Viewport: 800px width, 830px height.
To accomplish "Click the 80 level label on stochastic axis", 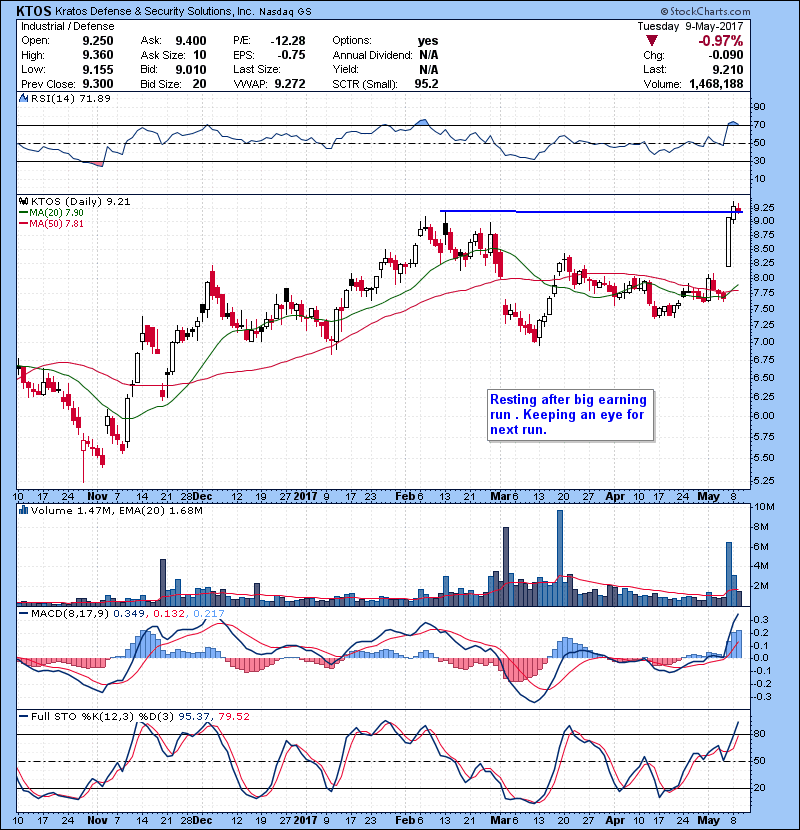I will [759, 734].
